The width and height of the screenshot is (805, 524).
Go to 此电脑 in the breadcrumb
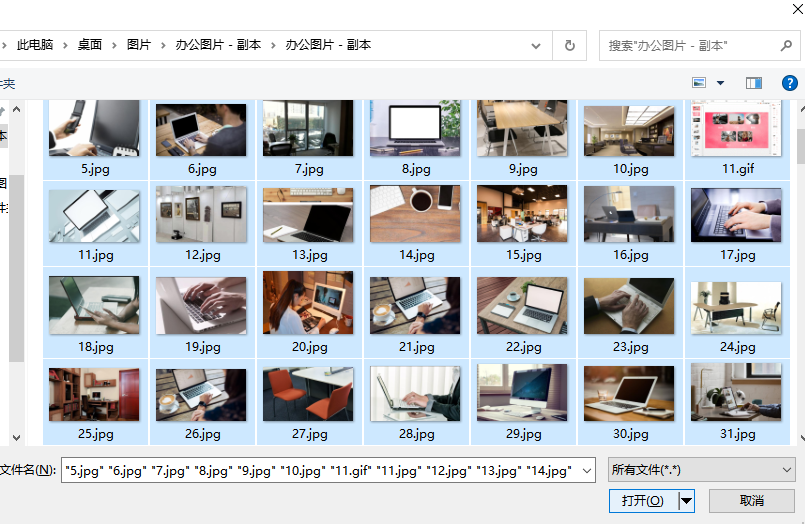click(x=35, y=45)
